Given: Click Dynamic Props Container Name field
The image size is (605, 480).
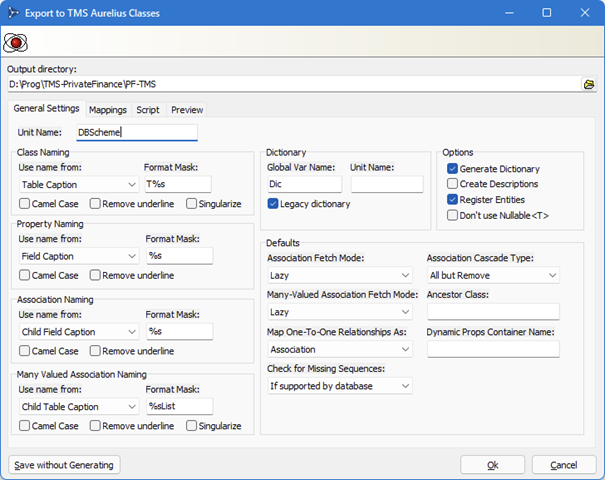Looking at the screenshot, I should (493, 349).
